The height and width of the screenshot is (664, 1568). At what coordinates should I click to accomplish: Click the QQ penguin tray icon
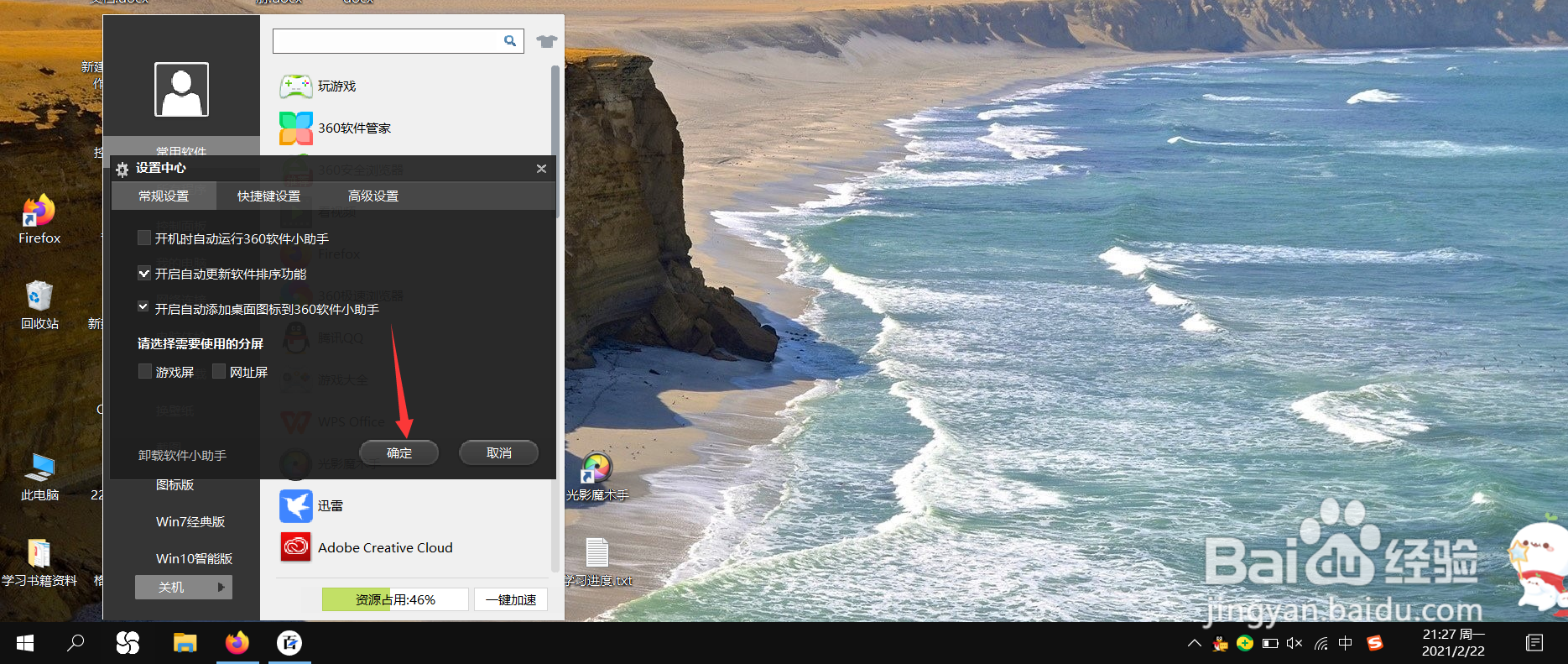(x=1221, y=644)
